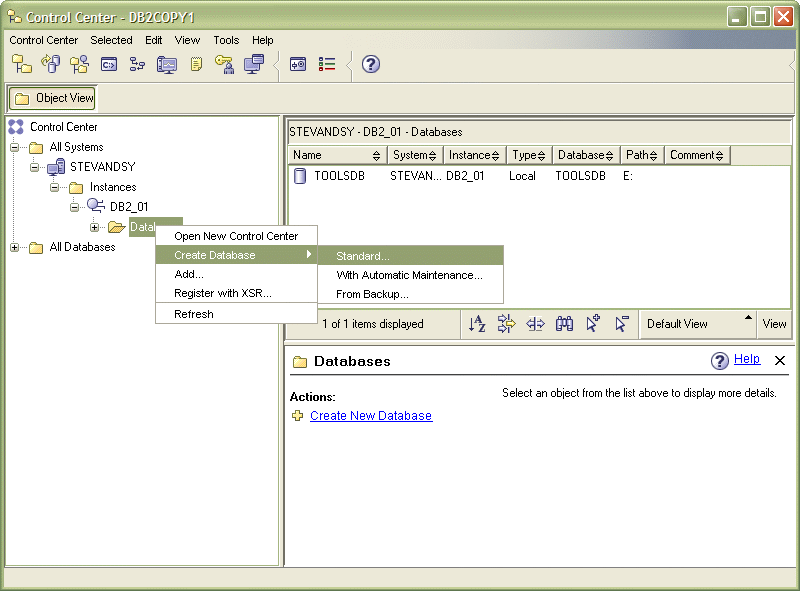Open the Tools menu
Viewport: 800px width, 591px height.
pyautogui.click(x=226, y=40)
